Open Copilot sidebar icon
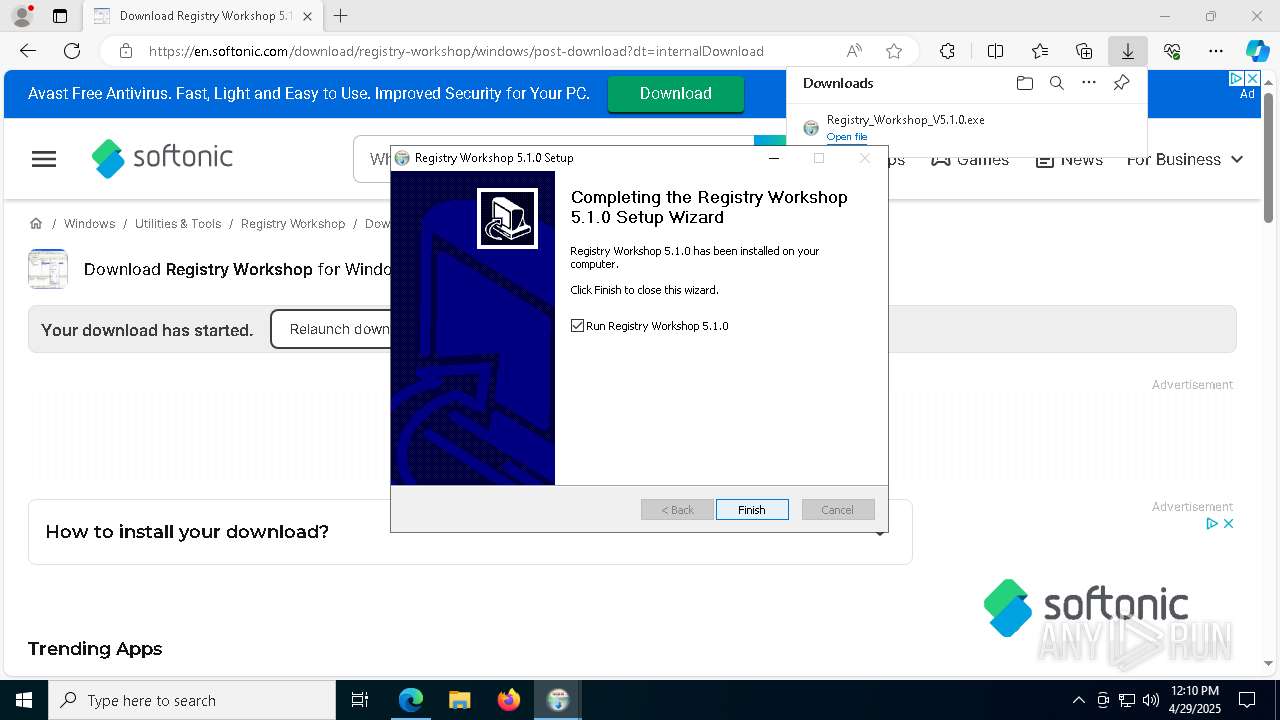The width and height of the screenshot is (1280, 720). 1257,51
